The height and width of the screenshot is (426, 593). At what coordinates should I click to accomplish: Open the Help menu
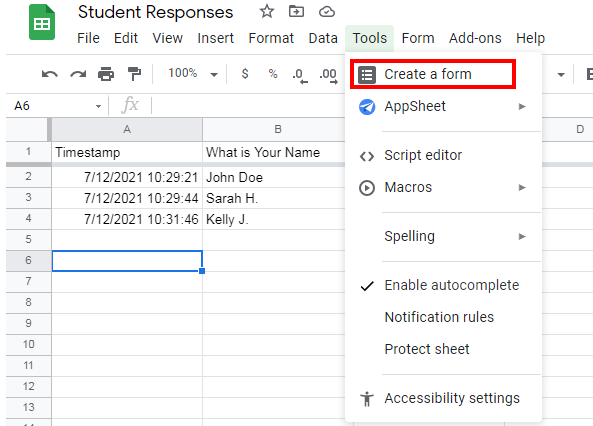tap(531, 38)
